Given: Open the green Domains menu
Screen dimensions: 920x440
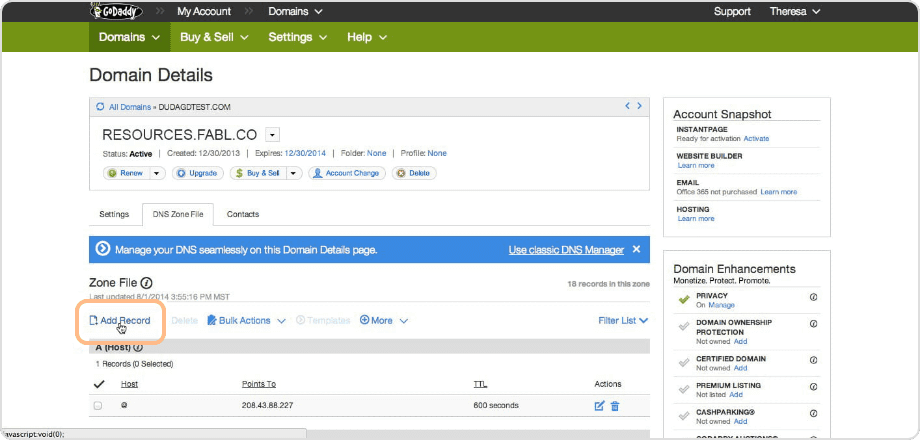Looking at the screenshot, I should point(130,37).
